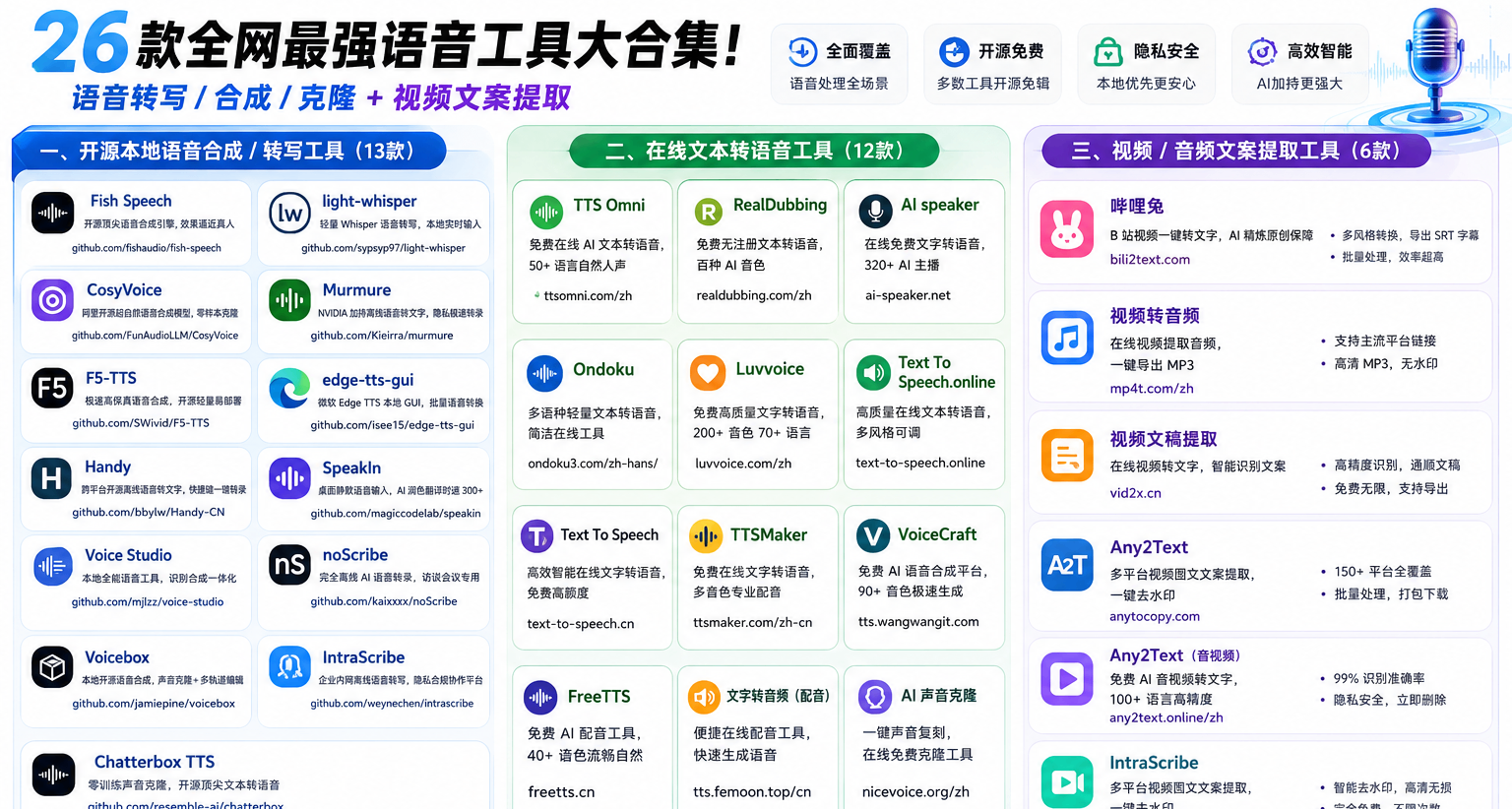Image resolution: width=1512 pixels, height=809 pixels.
Task: Select the green TTS Omni icon
Action: tap(545, 211)
